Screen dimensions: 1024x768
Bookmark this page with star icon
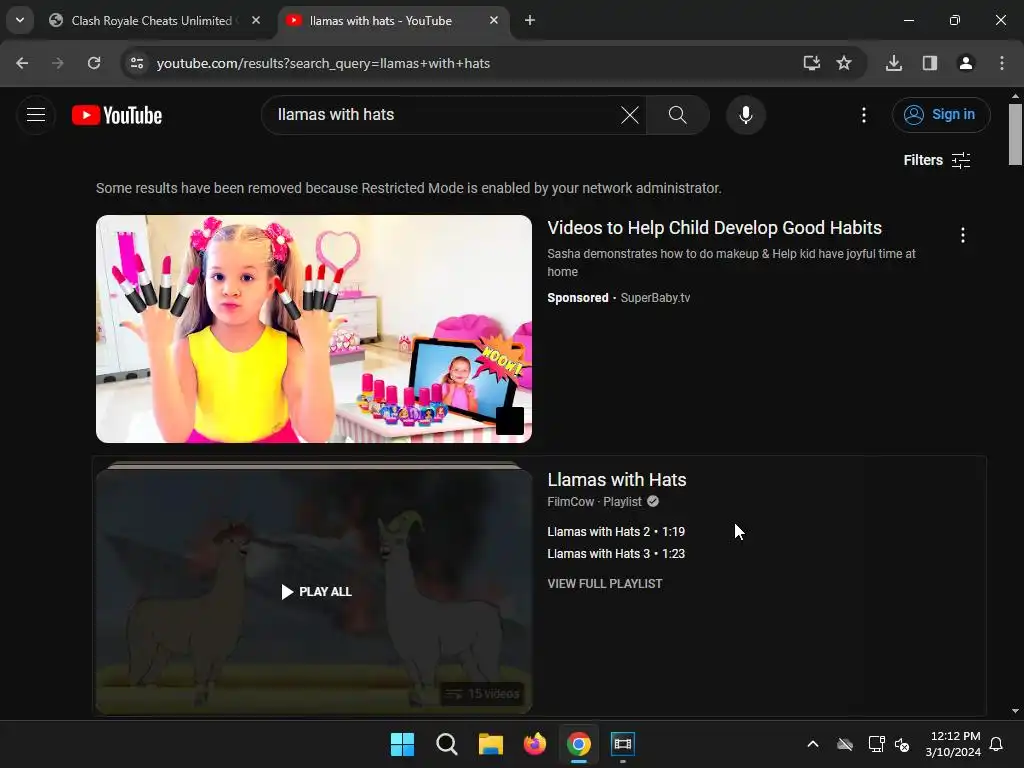844,63
